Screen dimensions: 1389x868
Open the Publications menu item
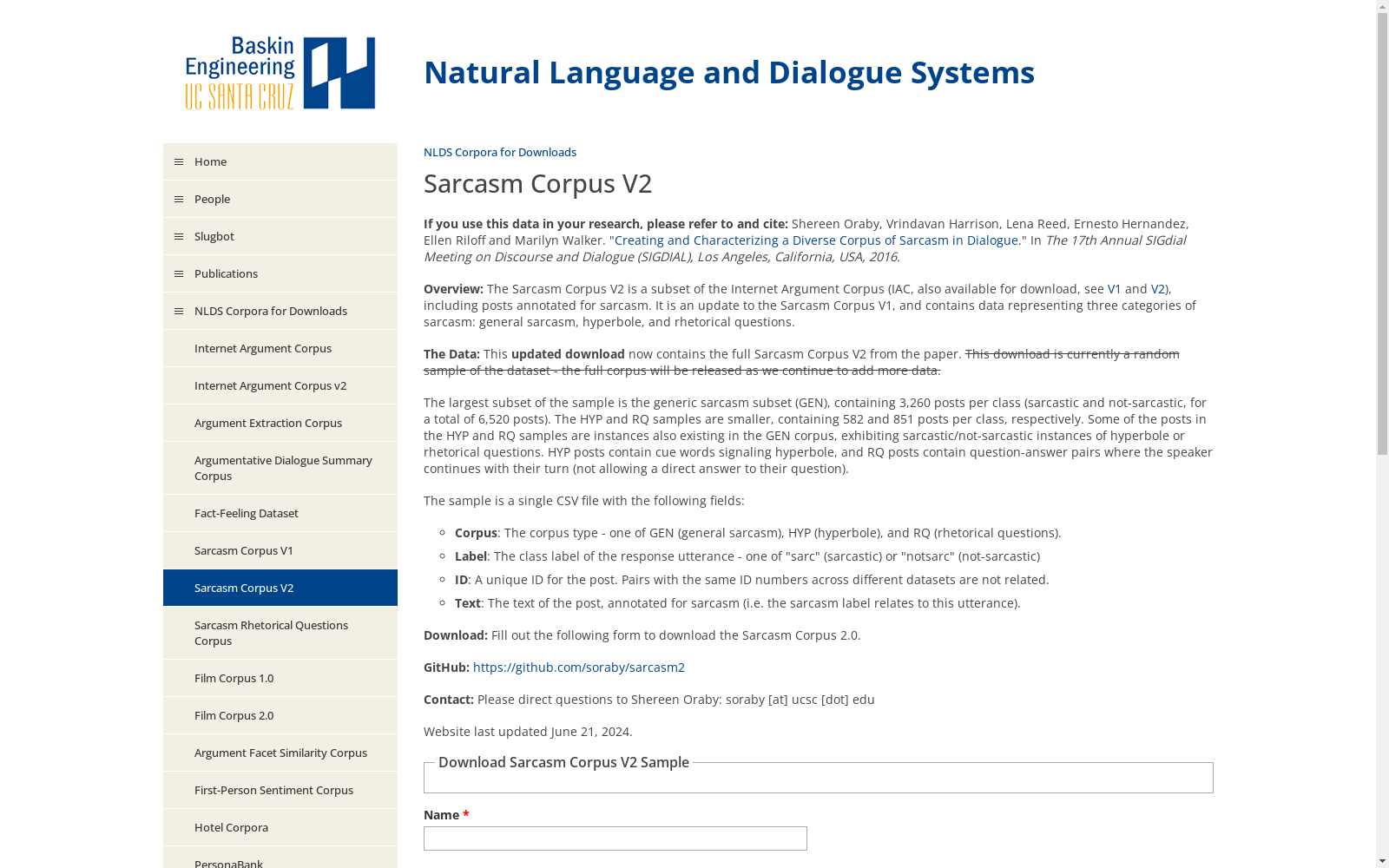pos(280,273)
